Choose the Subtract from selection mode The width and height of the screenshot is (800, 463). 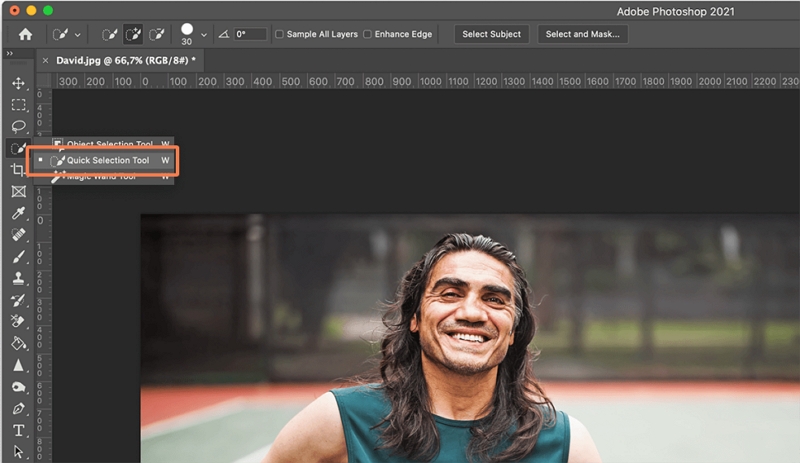156,34
